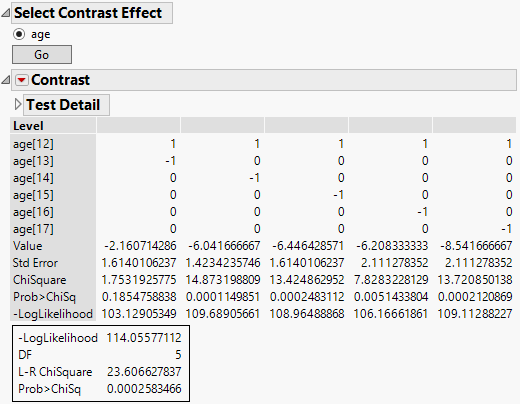Click the Std Error row label
520x404 pixels.
[35, 263]
